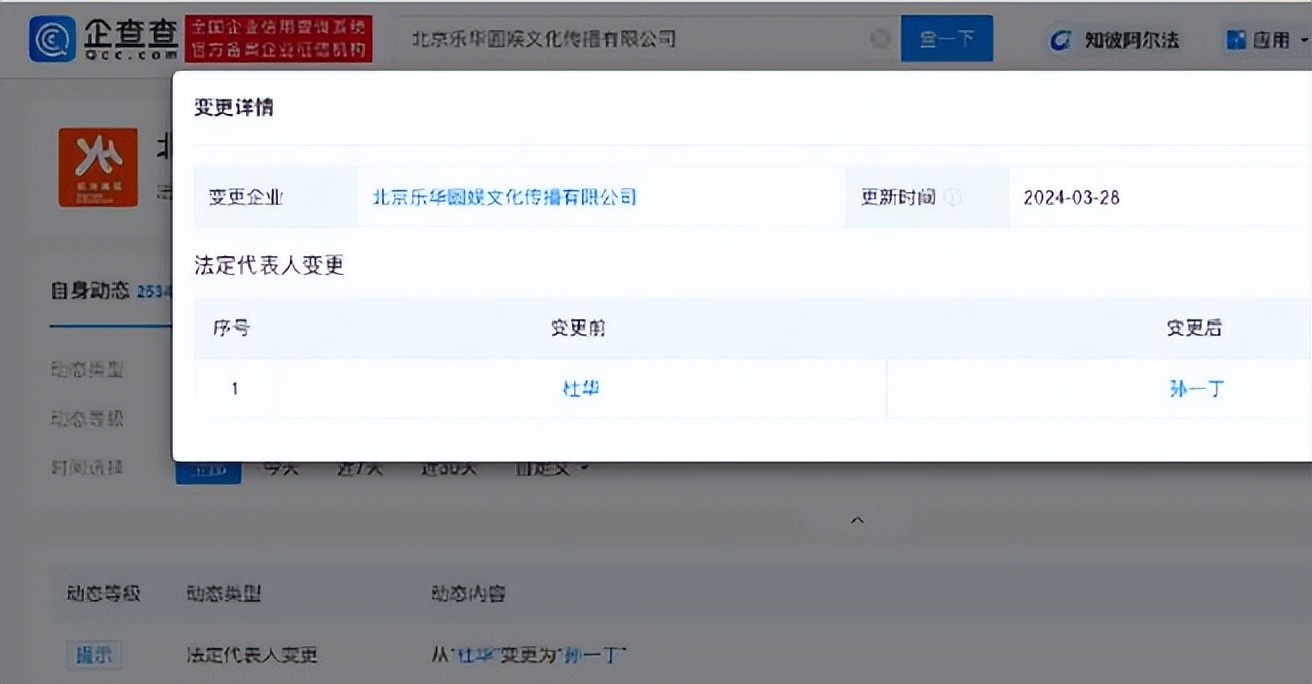This screenshot has height=684, width=1312.
Task: Click the 应用 grid icon in header
Action: [x=1236, y=40]
